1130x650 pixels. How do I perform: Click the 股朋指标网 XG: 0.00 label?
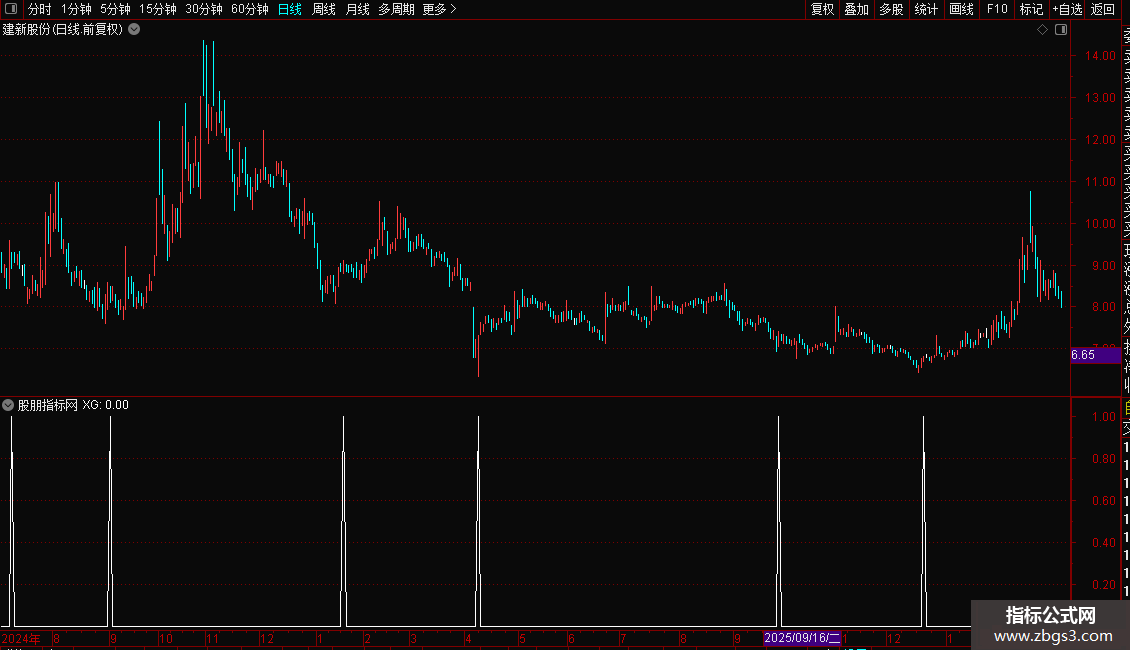coord(74,405)
